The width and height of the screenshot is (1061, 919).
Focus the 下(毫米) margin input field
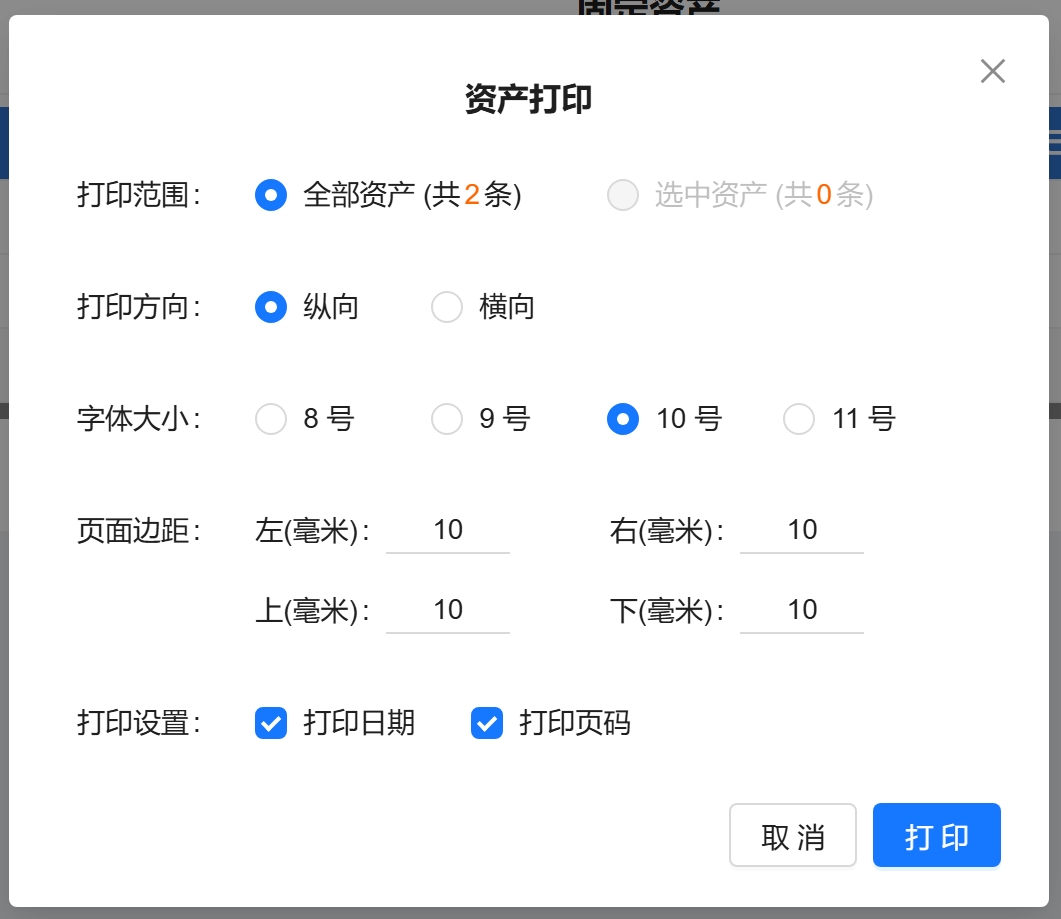[802, 610]
